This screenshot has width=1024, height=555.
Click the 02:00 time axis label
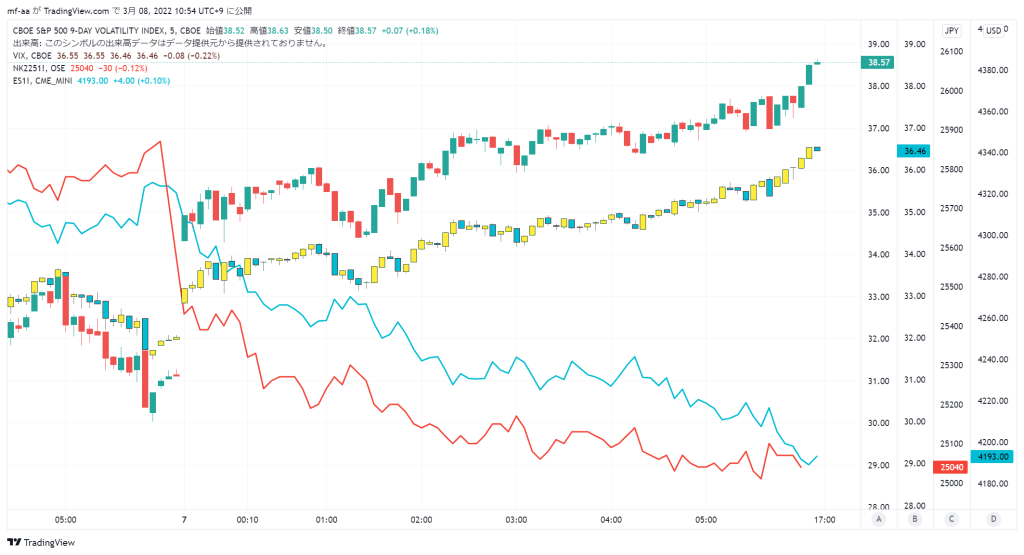[421, 520]
